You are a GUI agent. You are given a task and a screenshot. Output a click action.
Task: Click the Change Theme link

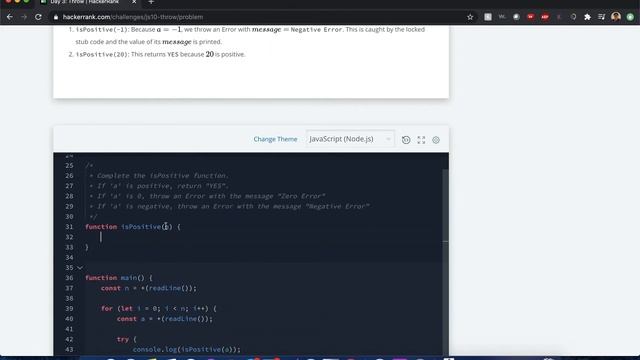click(x=275, y=139)
